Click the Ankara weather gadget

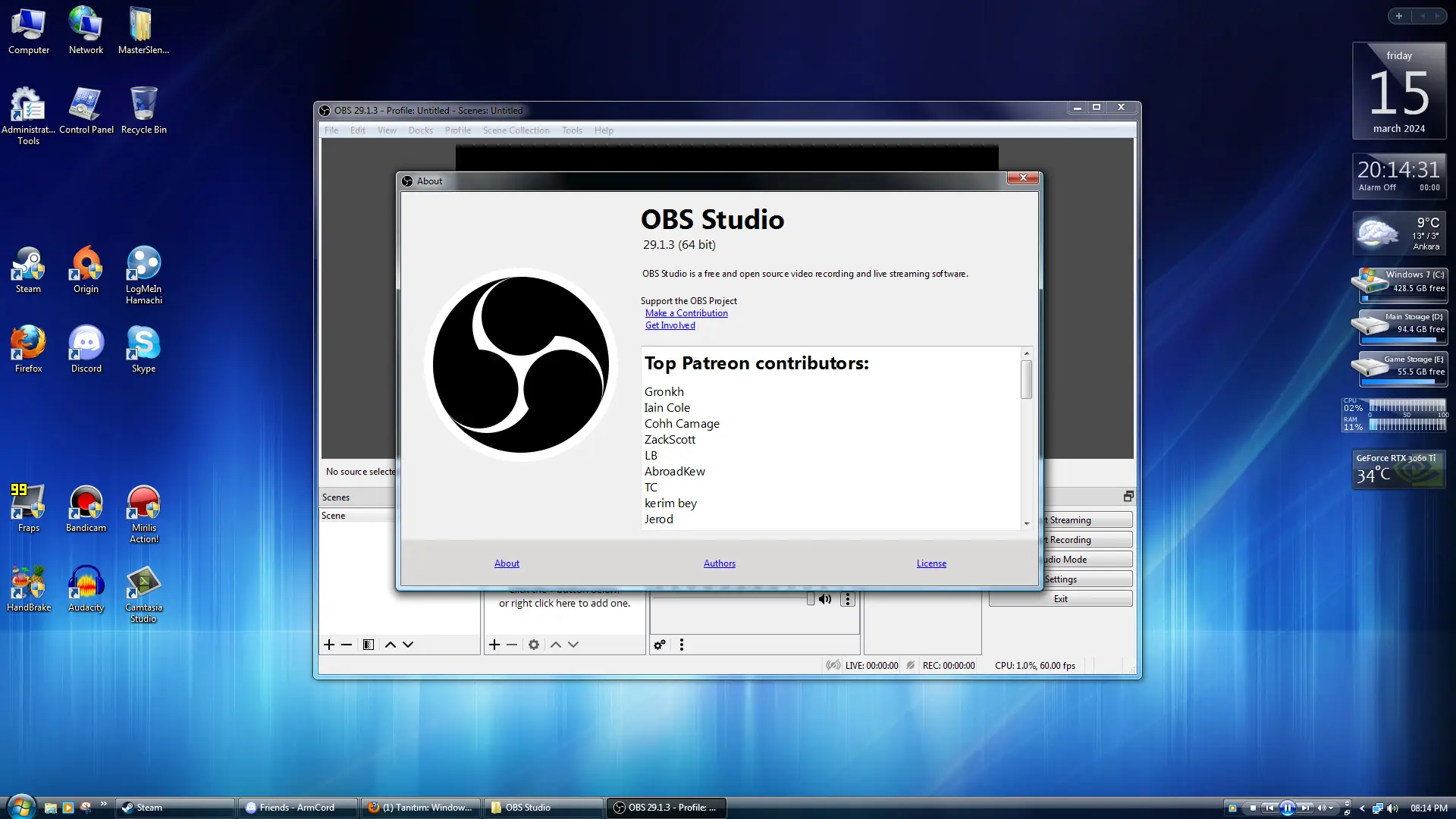click(x=1400, y=234)
